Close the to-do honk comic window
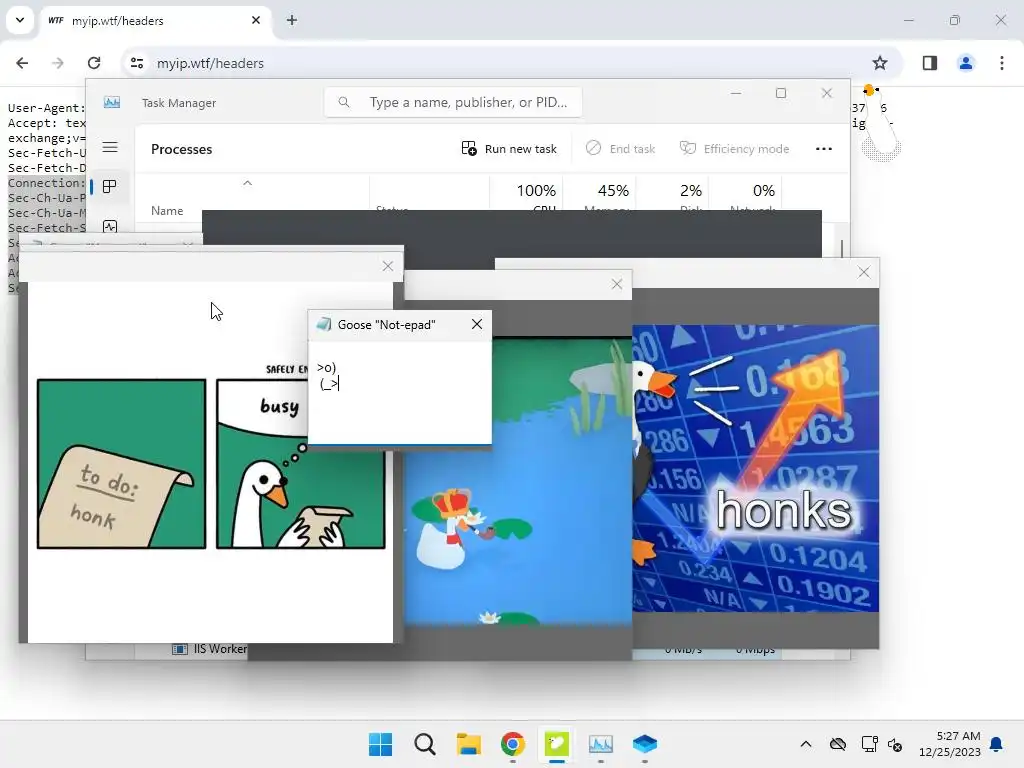The height and width of the screenshot is (768, 1024). point(388,266)
